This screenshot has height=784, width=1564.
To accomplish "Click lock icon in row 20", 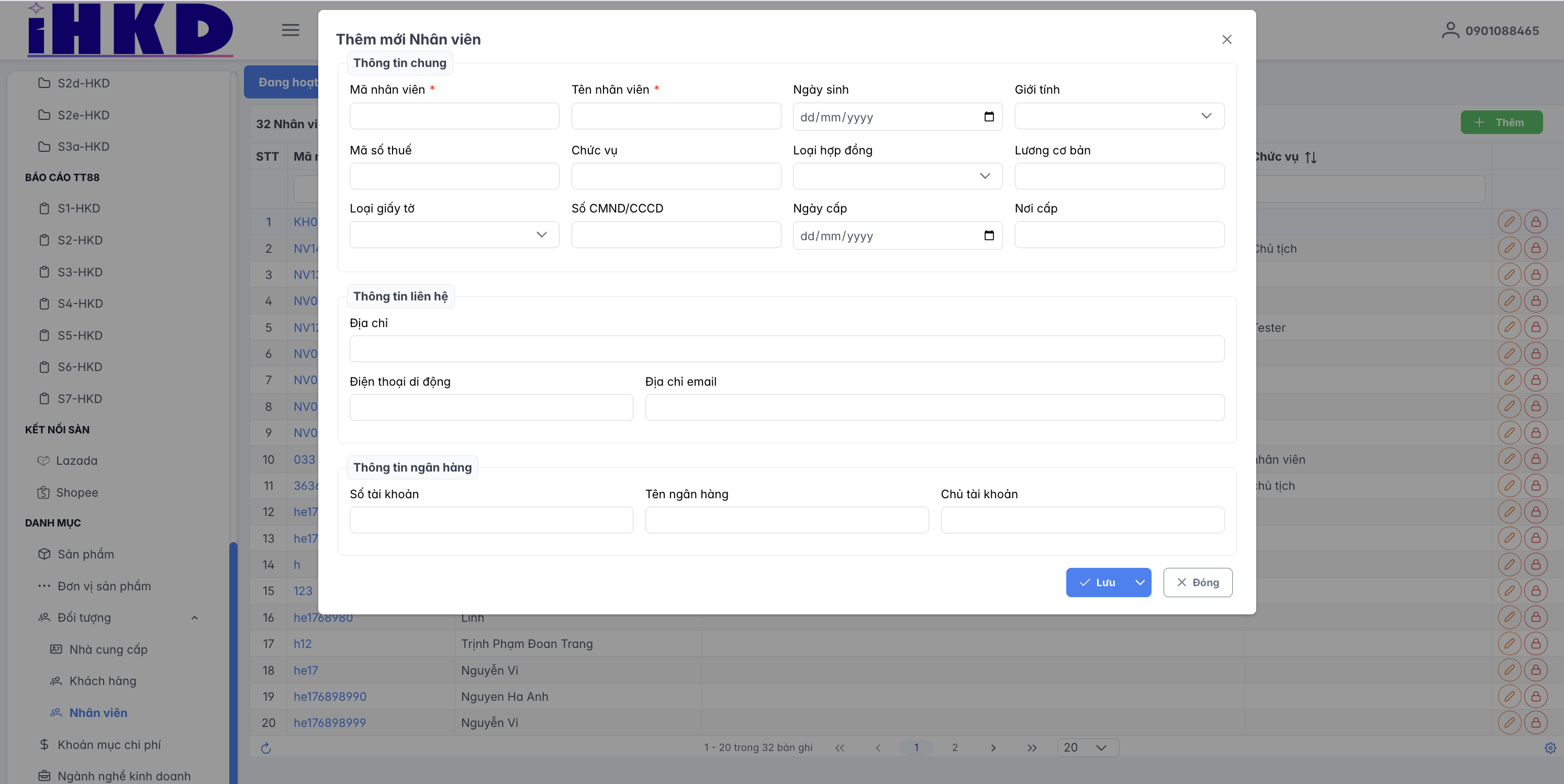I will [1535, 723].
